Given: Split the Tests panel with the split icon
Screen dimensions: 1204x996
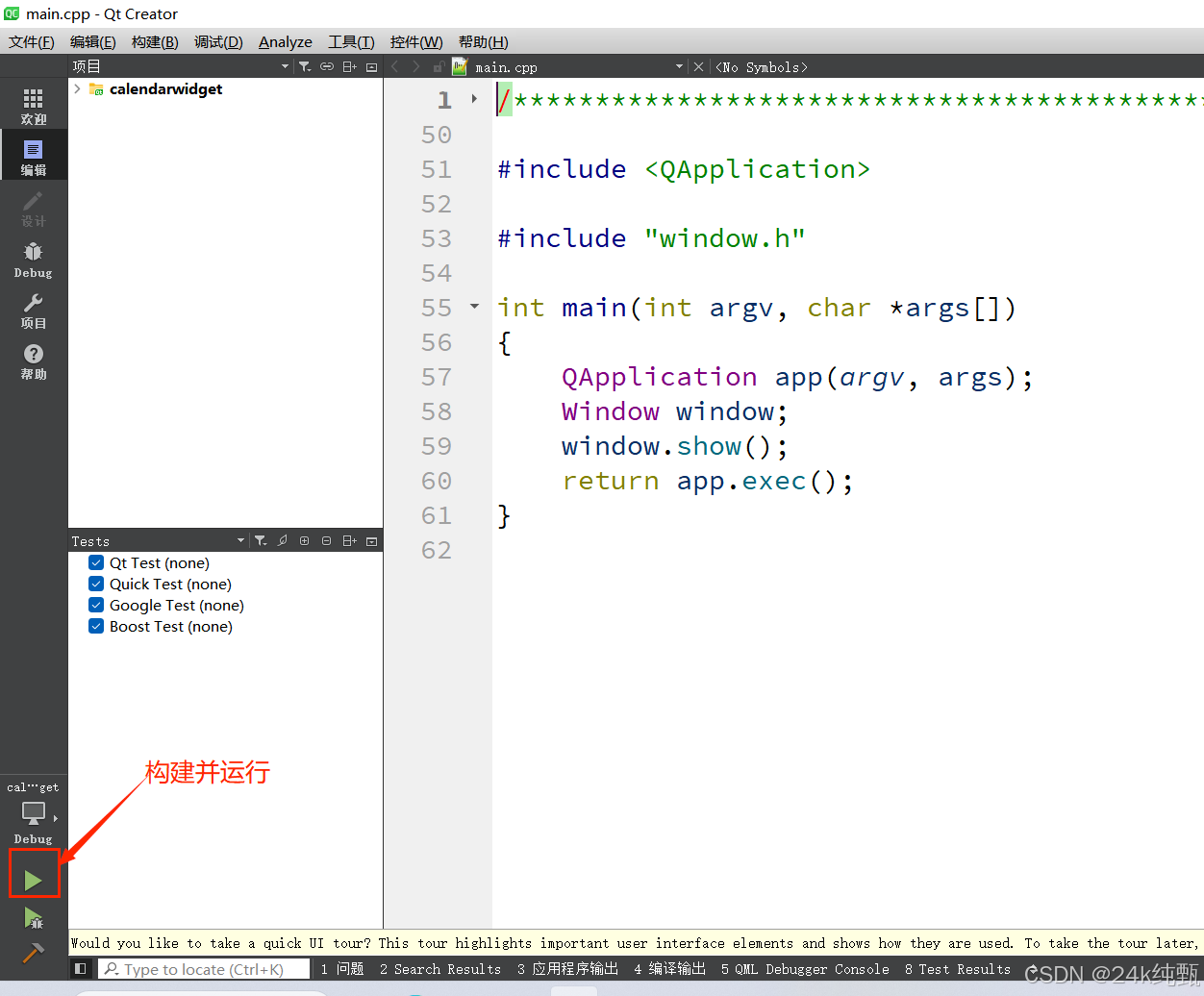Looking at the screenshot, I should pos(349,541).
